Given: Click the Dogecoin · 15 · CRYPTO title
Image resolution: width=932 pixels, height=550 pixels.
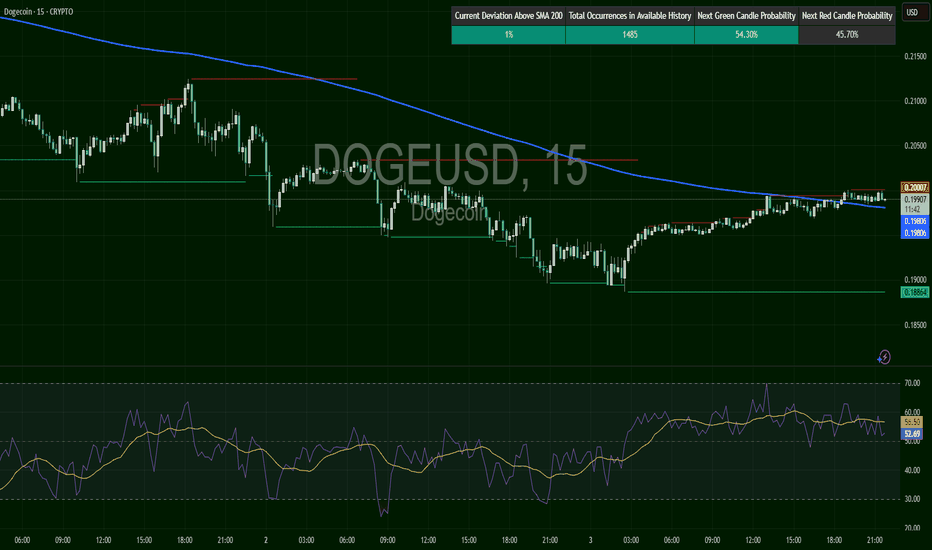Looking at the screenshot, I should pyautogui.click(x=39, y=11).
